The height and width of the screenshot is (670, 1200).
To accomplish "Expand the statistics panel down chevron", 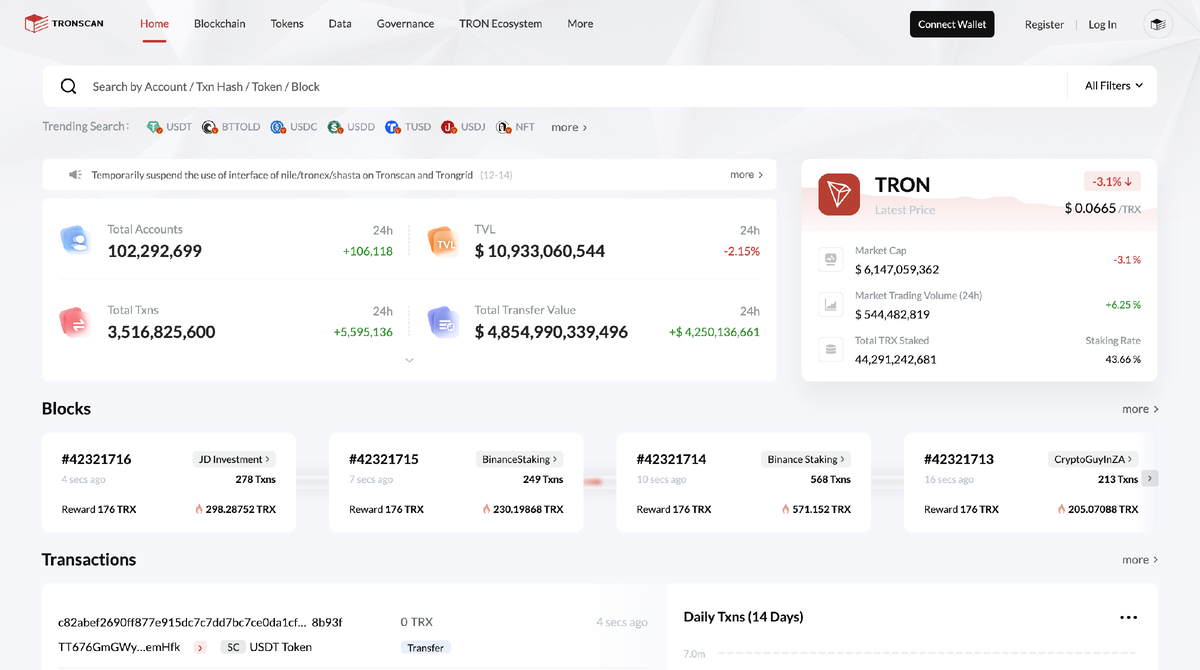I will click(409, 360).
